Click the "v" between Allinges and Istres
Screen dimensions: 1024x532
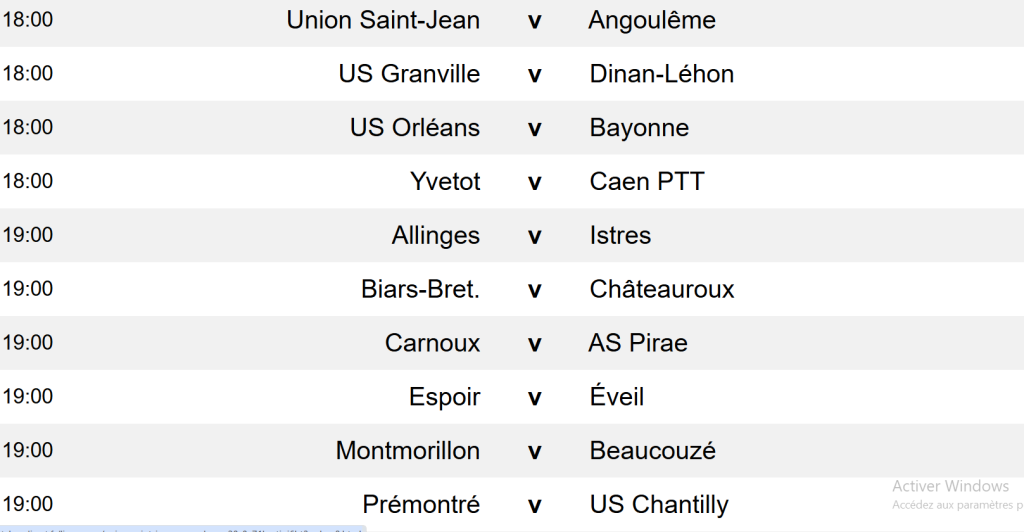click(x=535, y=236)
